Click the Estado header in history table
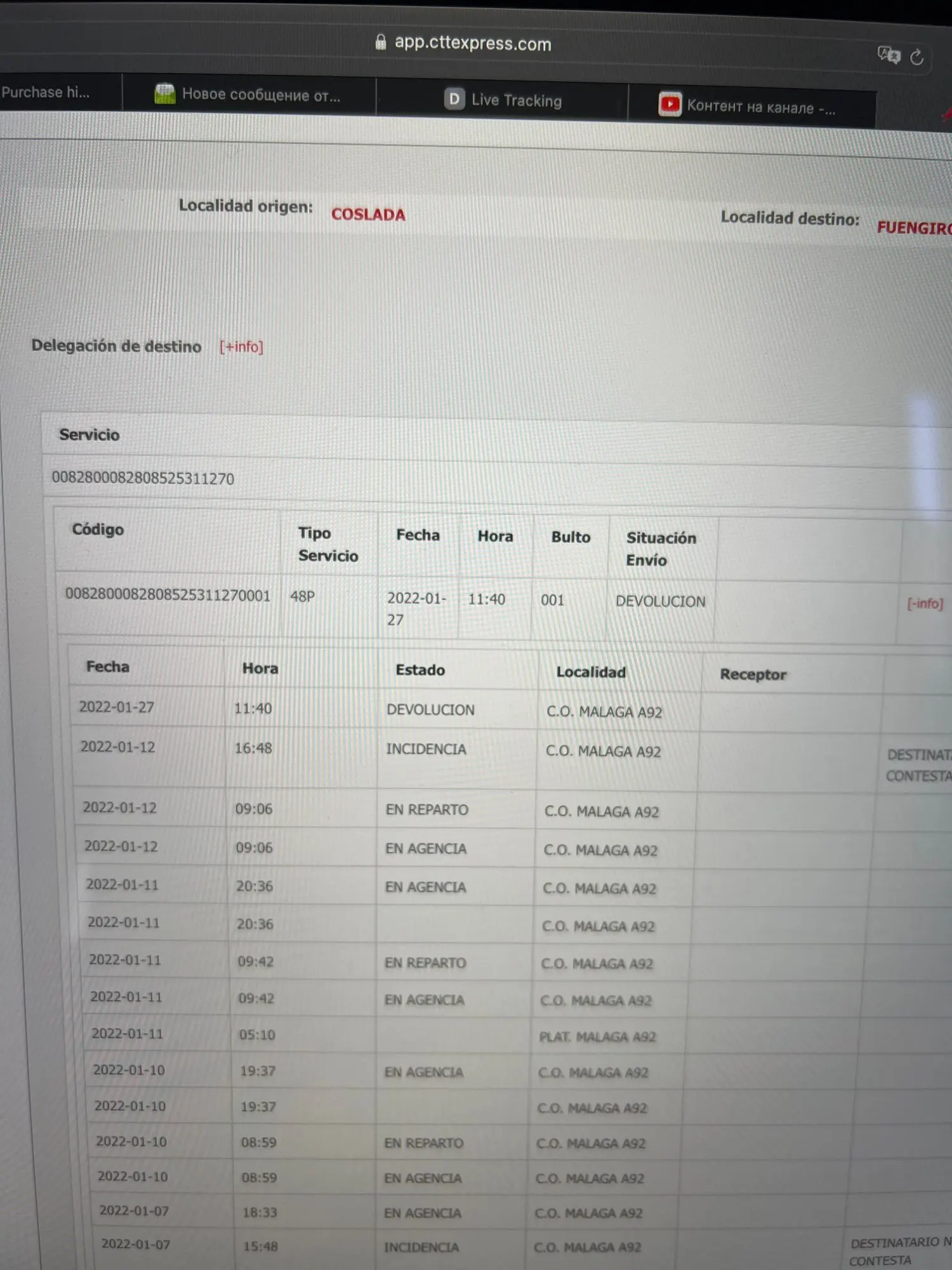The width and height of the screenshot is (952, 1270). pyautogui.click(x=420, y=670)
